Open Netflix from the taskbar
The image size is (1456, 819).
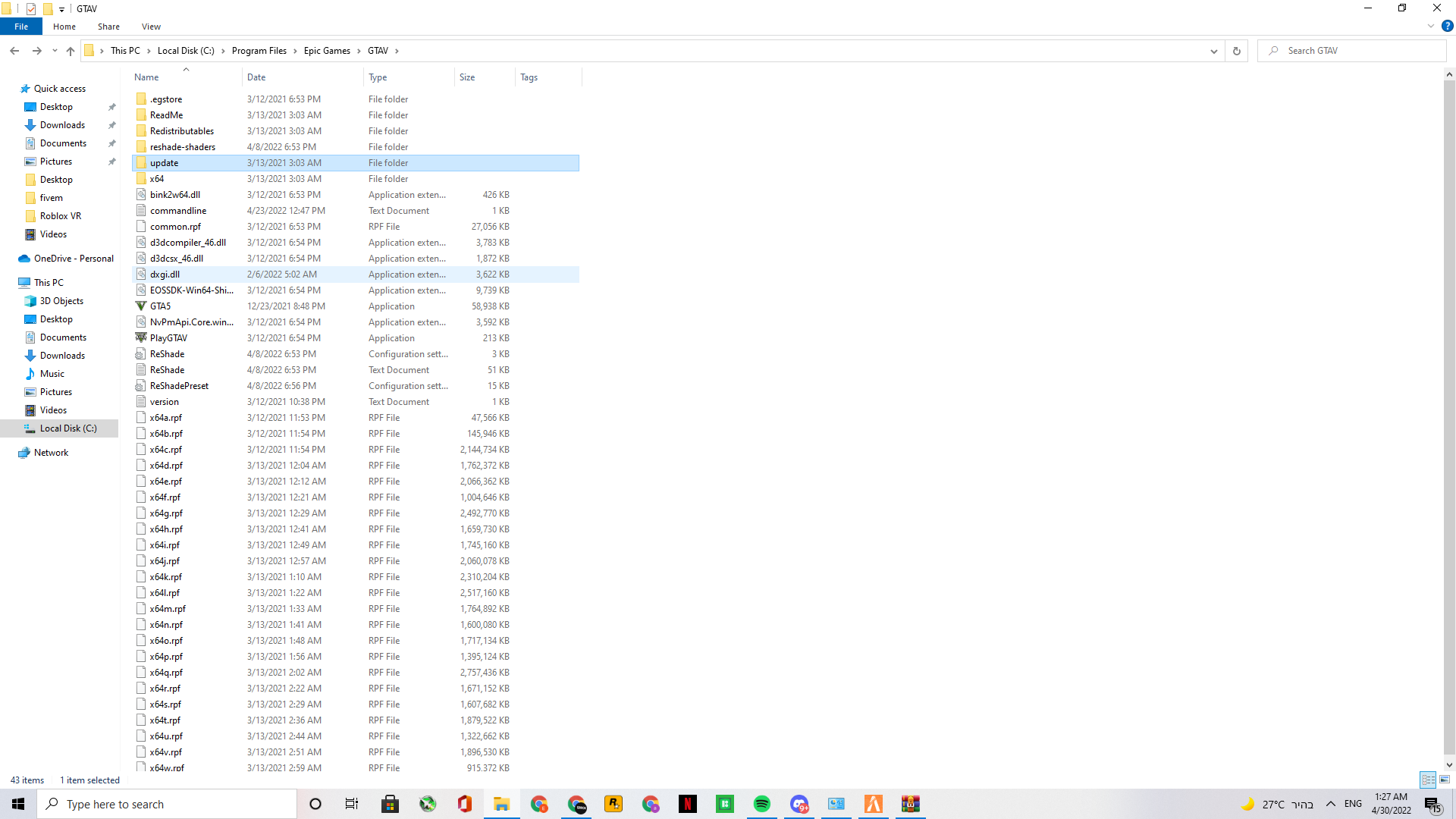687,804
